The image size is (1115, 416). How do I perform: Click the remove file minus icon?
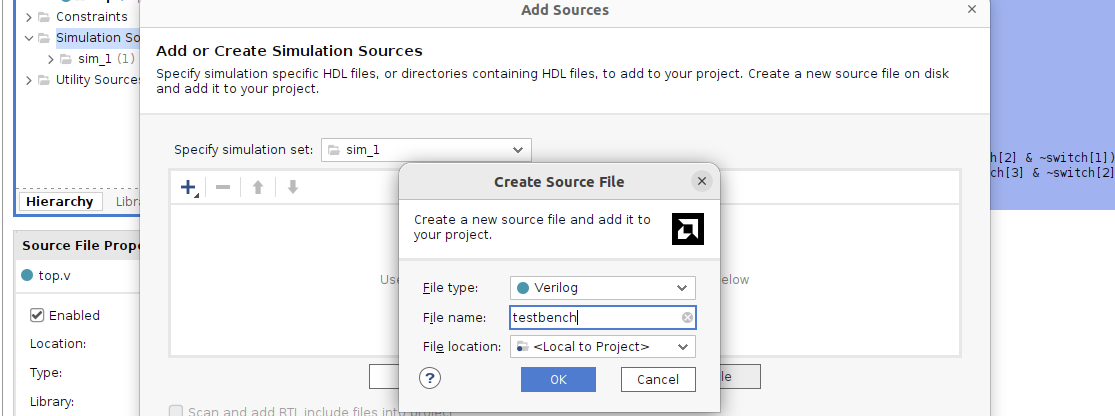pyautogui.click(x=223, y=187)
